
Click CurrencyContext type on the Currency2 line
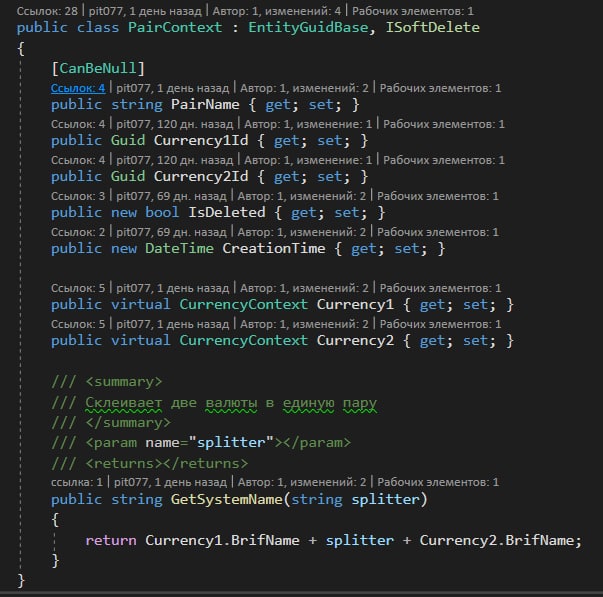243,340
